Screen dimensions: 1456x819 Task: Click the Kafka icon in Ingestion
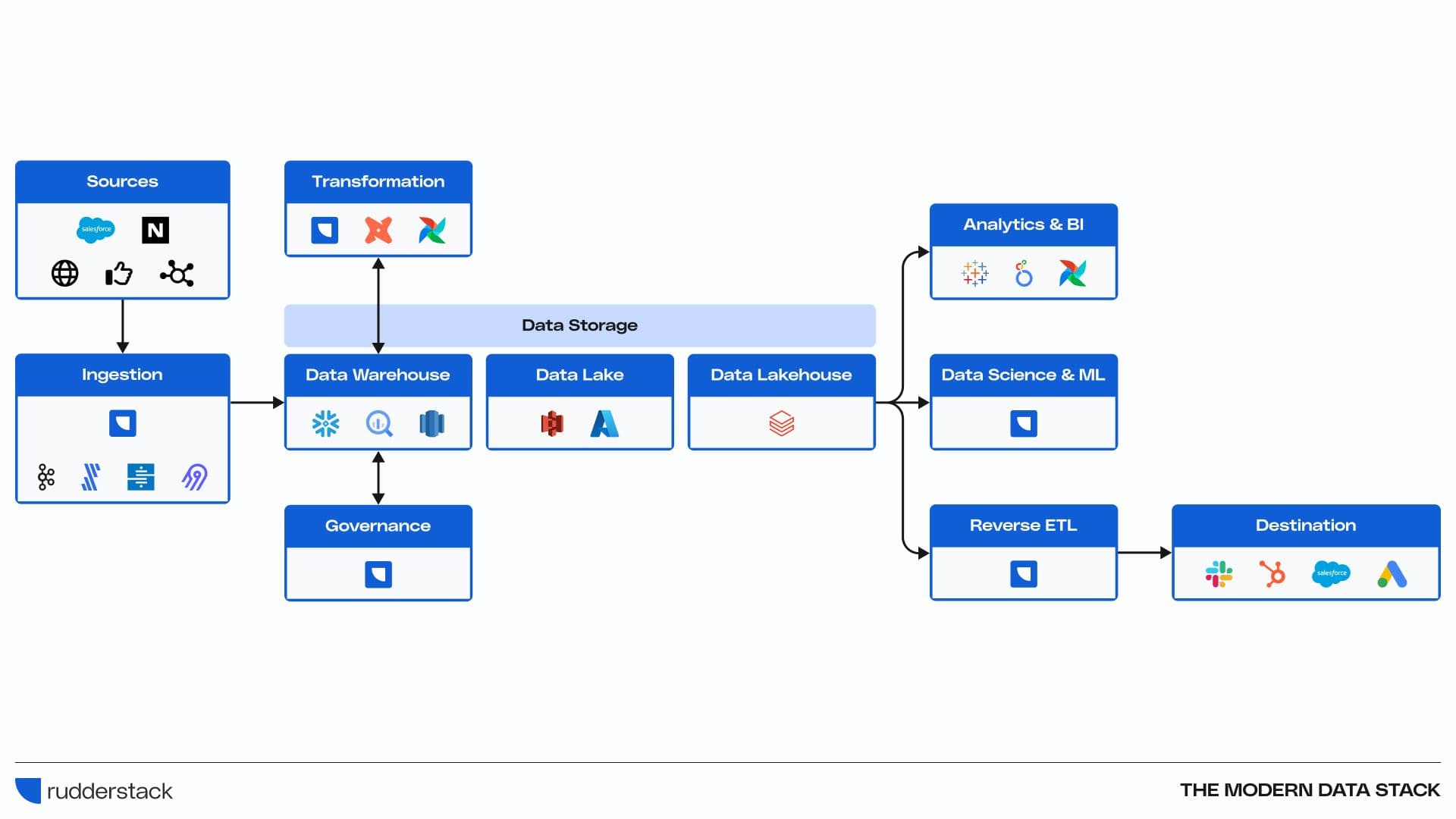coord(46,477)
